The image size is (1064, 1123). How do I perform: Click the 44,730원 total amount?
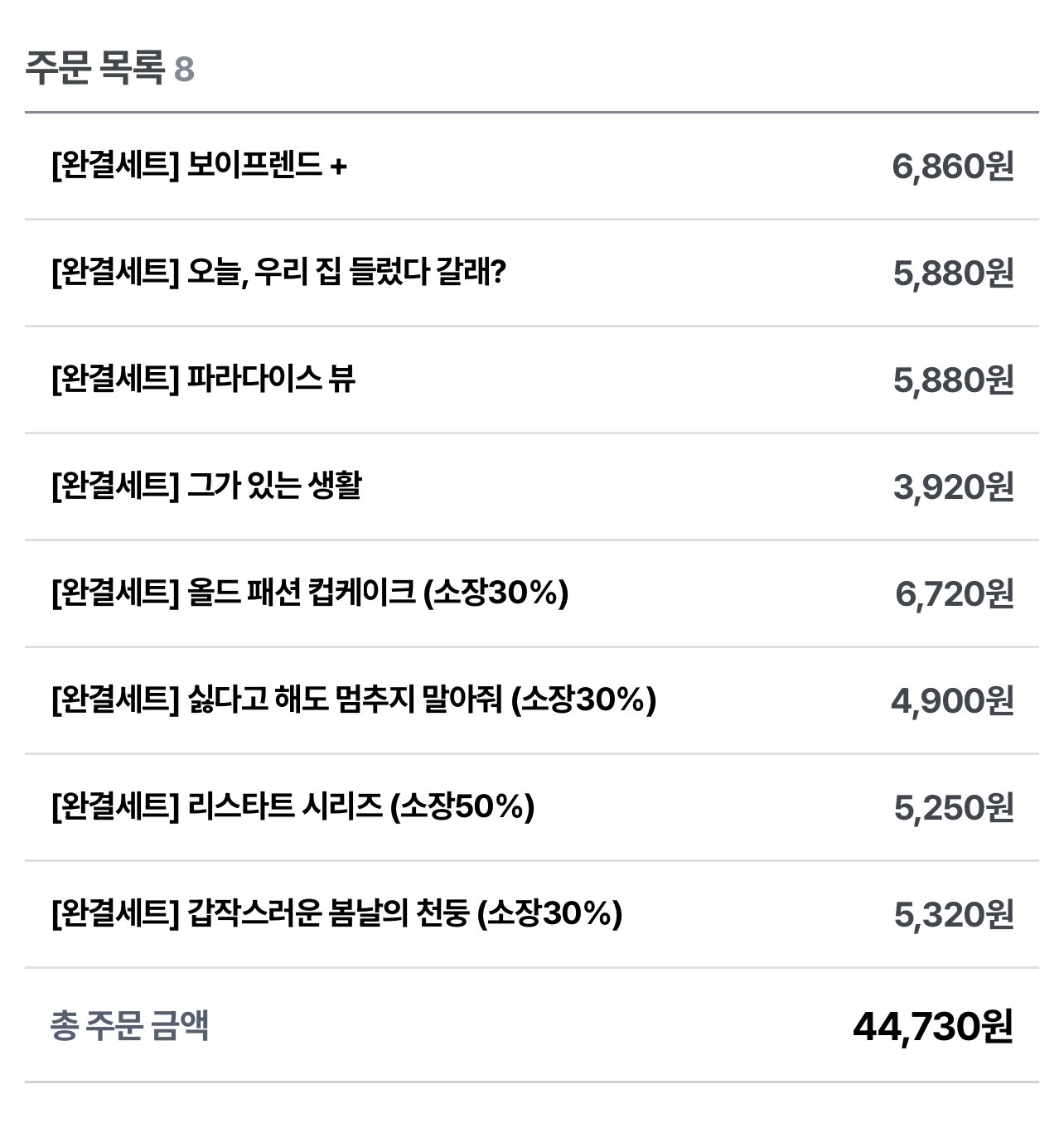click(932, 1027)
